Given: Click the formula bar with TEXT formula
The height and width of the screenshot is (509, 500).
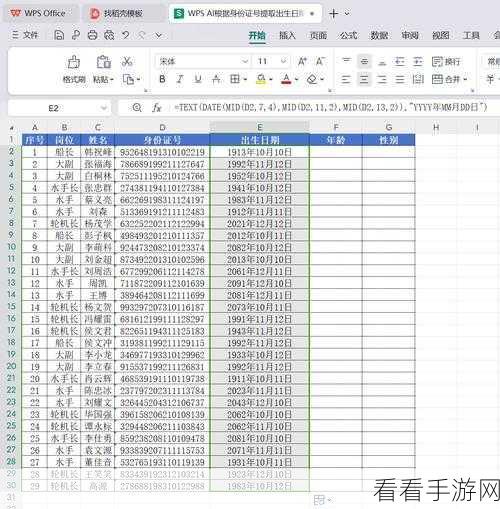Looking at the screenshot, I should pyautogui.click(x=330, y=107).
